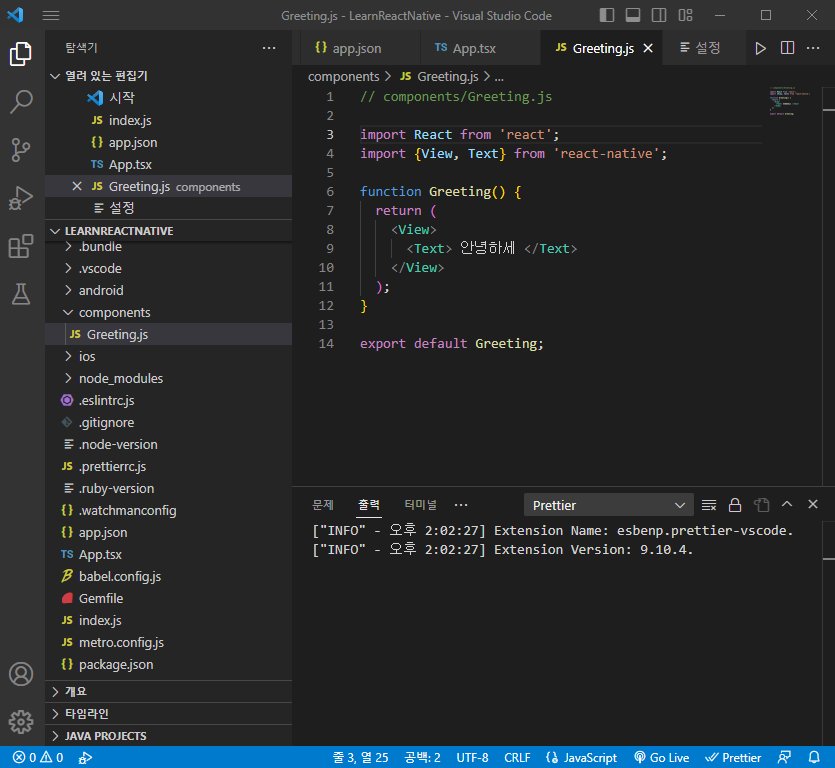The width and height of the screenshot is (835, 768).
Task: Open Go Live server from status bar
Action: point(662,757)
